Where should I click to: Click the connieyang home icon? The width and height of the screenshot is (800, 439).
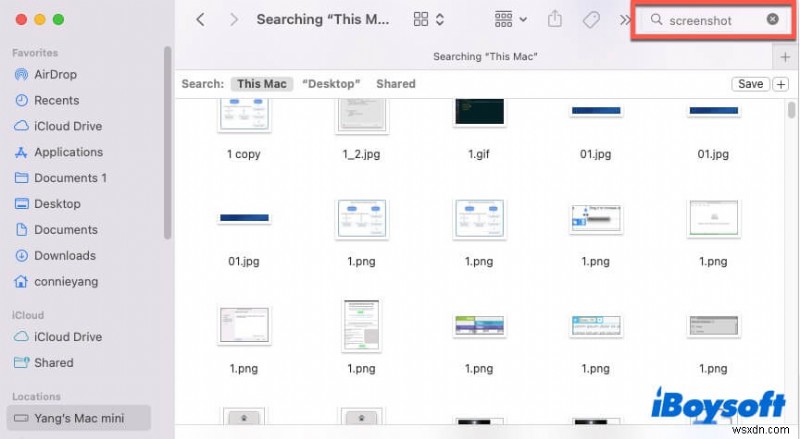21,281
